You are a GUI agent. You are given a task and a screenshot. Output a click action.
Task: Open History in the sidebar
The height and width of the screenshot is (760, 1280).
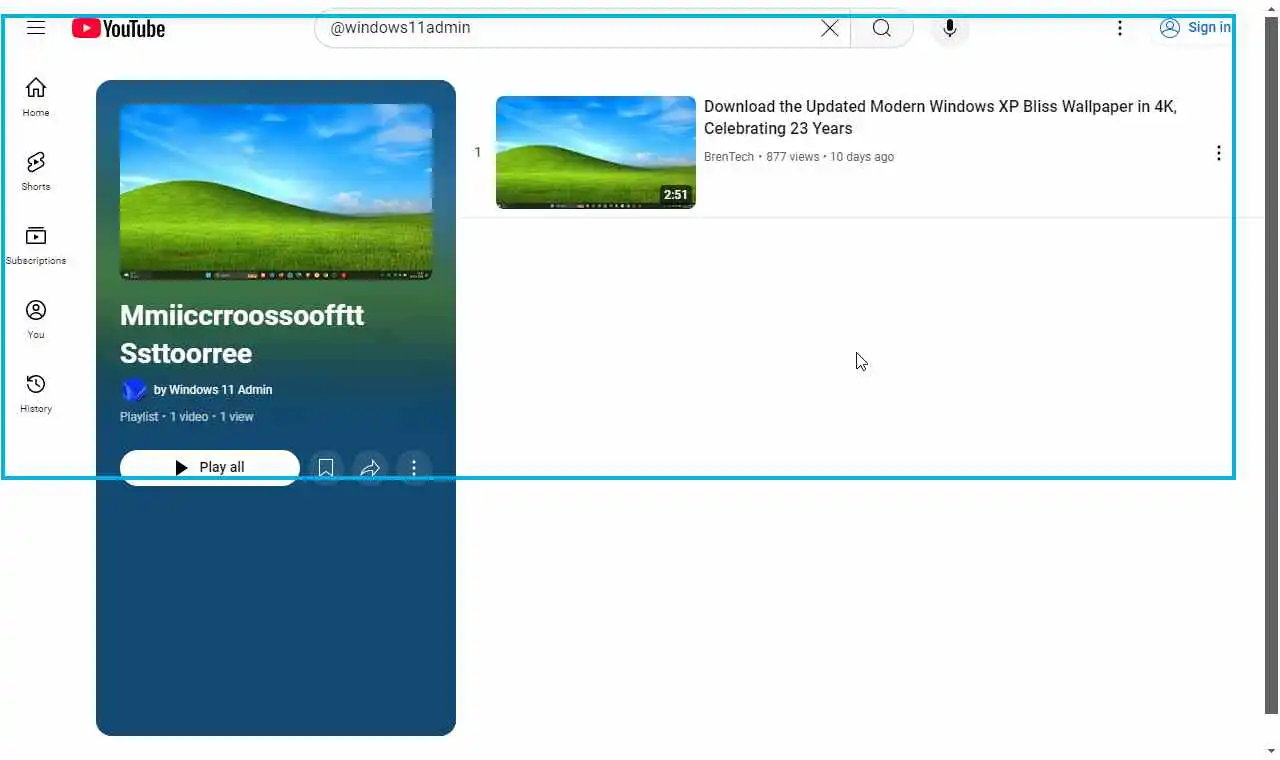[x=36, y=393]
